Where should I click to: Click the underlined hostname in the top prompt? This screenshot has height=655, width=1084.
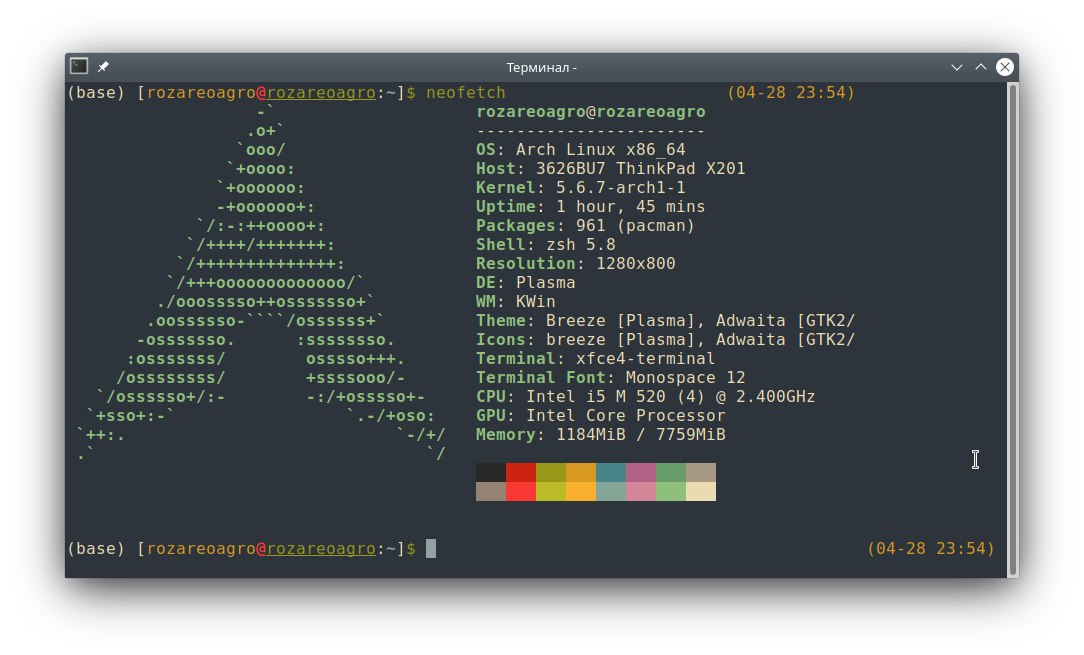pyautogui.click(x=321, y=93)
